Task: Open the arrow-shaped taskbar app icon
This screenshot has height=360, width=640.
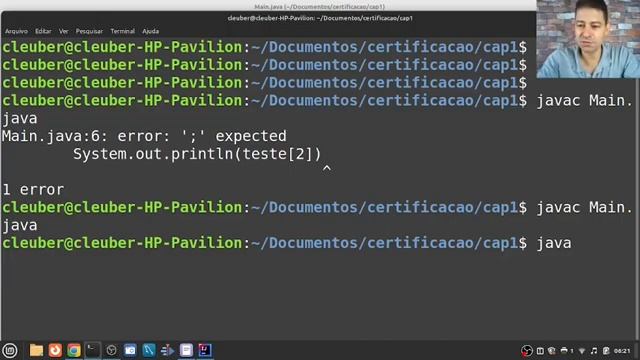Action: [x=167, y=350]
